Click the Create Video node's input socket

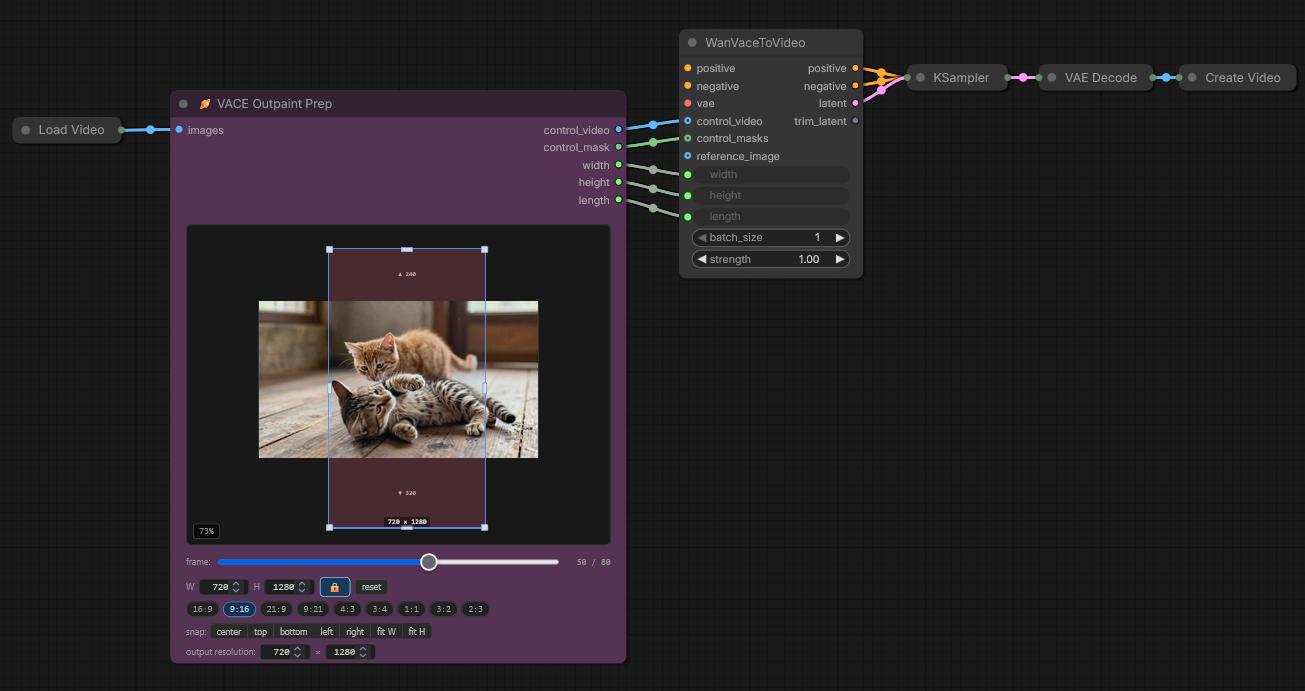(x=1179, y=77)
